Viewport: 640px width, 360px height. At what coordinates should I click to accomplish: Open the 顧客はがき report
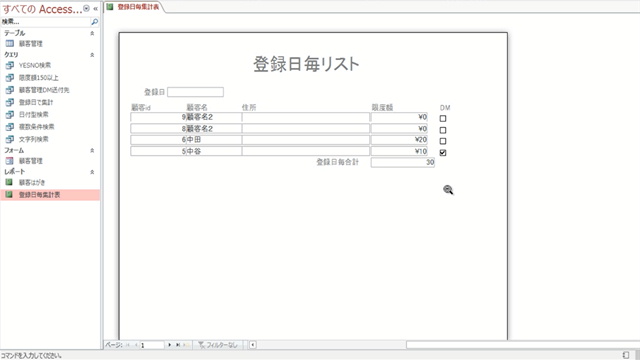click(32, 182)
